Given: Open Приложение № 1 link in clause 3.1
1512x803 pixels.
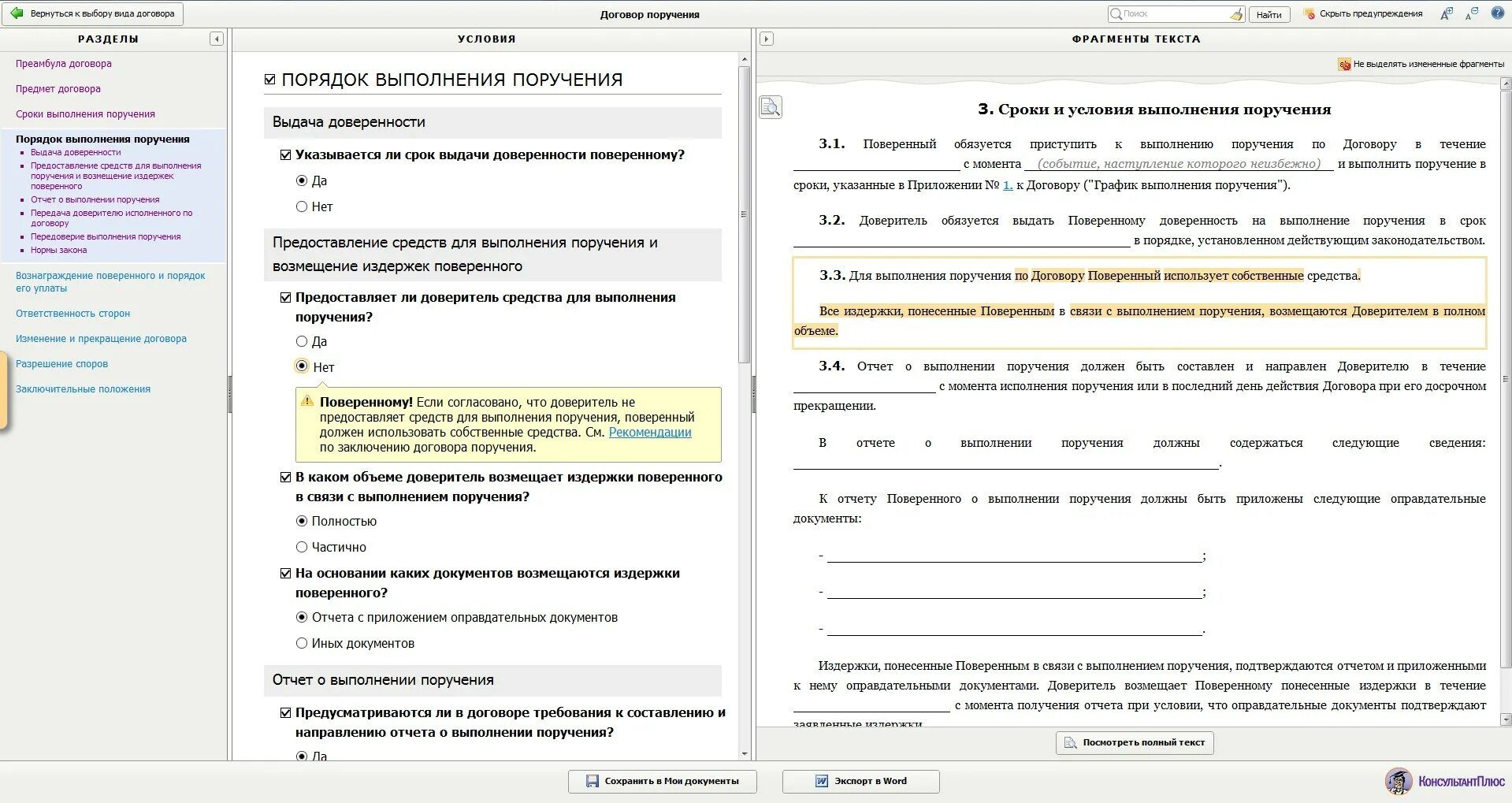Looking at the screenshot, I should click(1008, 185).
